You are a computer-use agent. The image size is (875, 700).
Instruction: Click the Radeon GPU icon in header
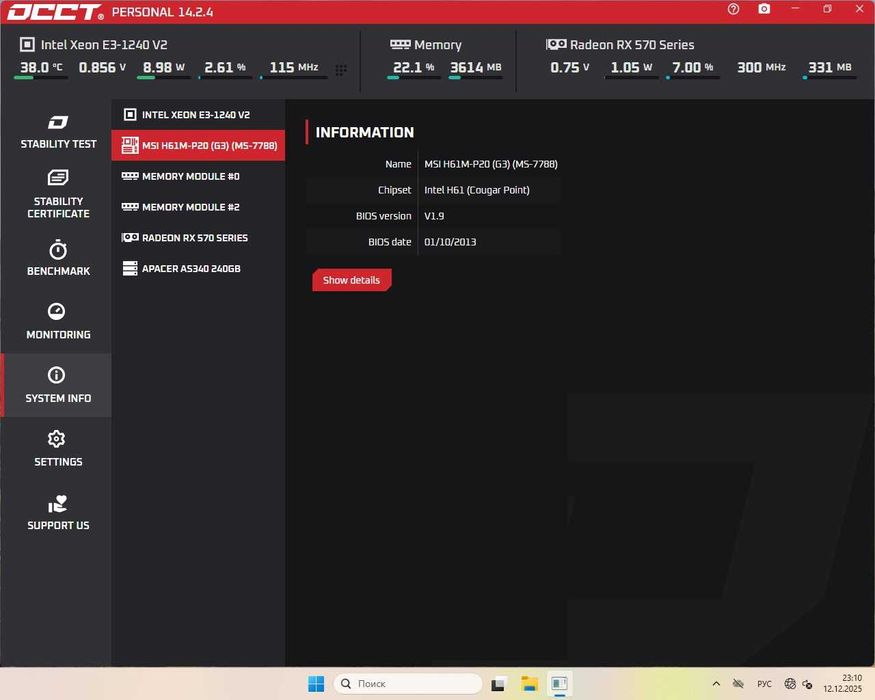click(556, 44)
